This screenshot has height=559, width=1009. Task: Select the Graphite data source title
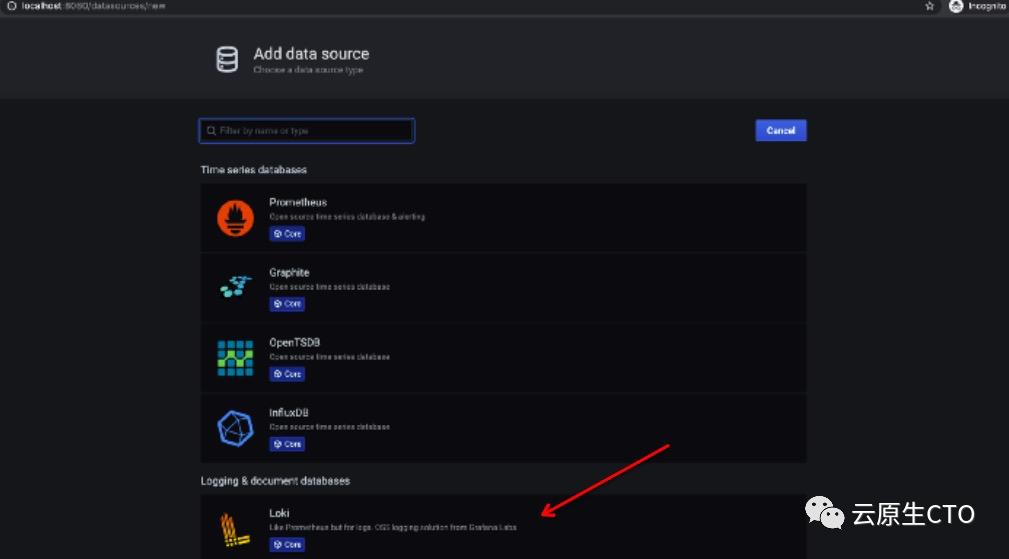point(289,272)
